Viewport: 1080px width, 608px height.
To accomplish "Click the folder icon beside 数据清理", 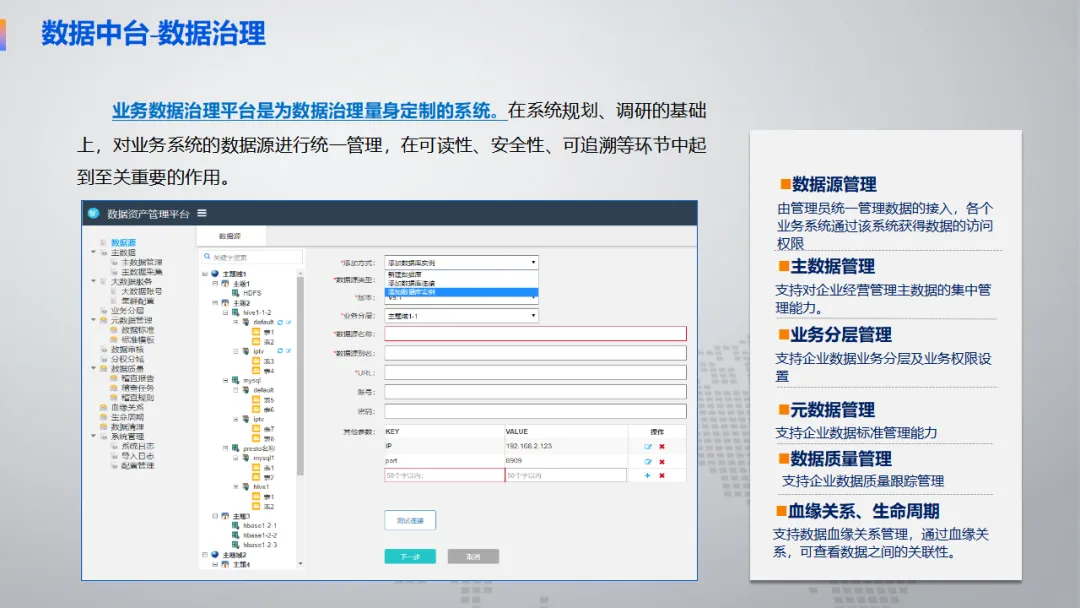I will click(104, 427).
